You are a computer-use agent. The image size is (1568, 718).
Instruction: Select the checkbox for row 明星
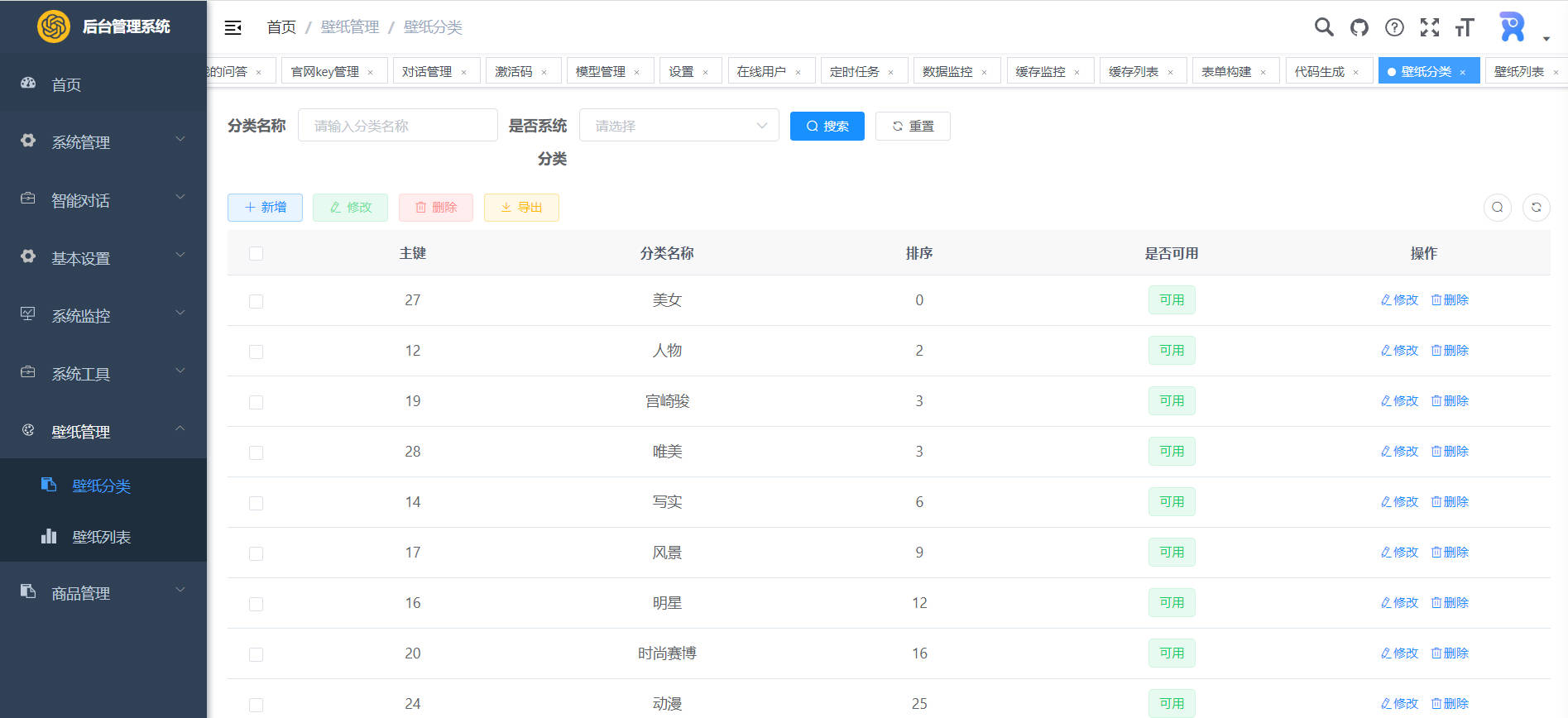tap(256, 604)
